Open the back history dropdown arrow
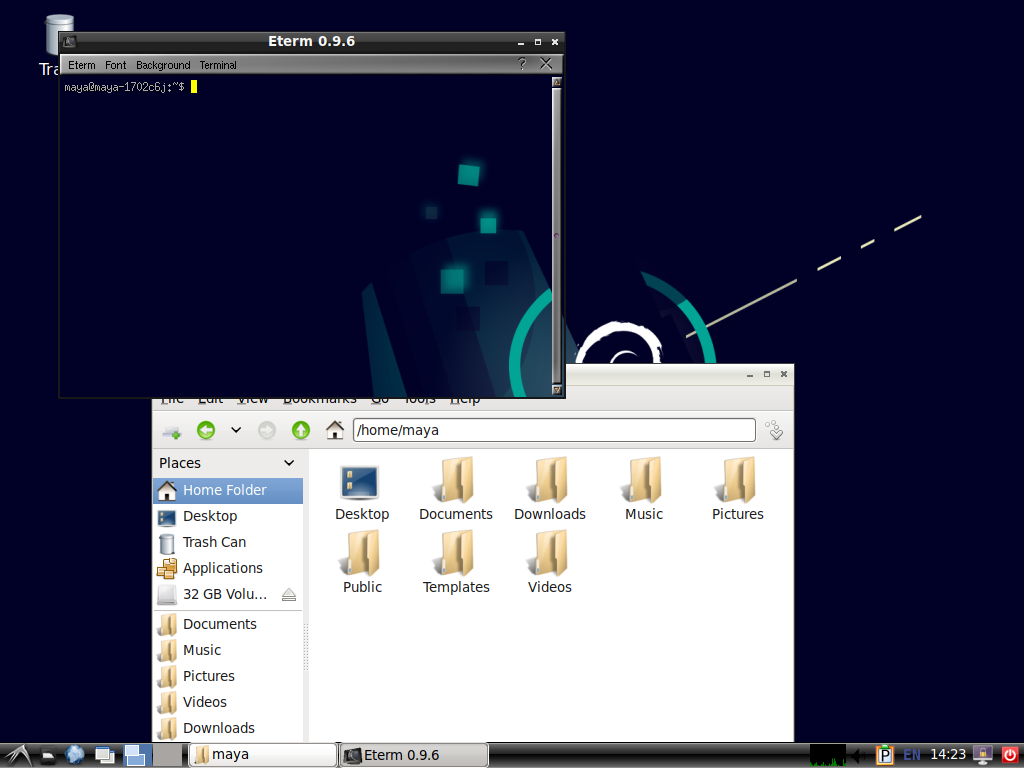This screenshot has width=1024, height=768. point(236,430)
